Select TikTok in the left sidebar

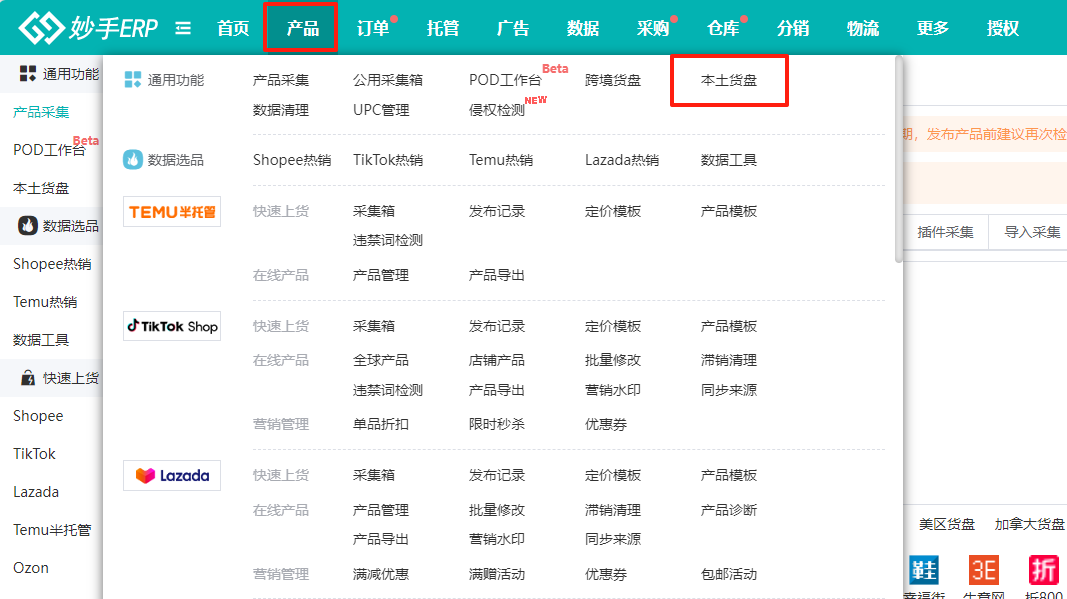coord(34,454)
